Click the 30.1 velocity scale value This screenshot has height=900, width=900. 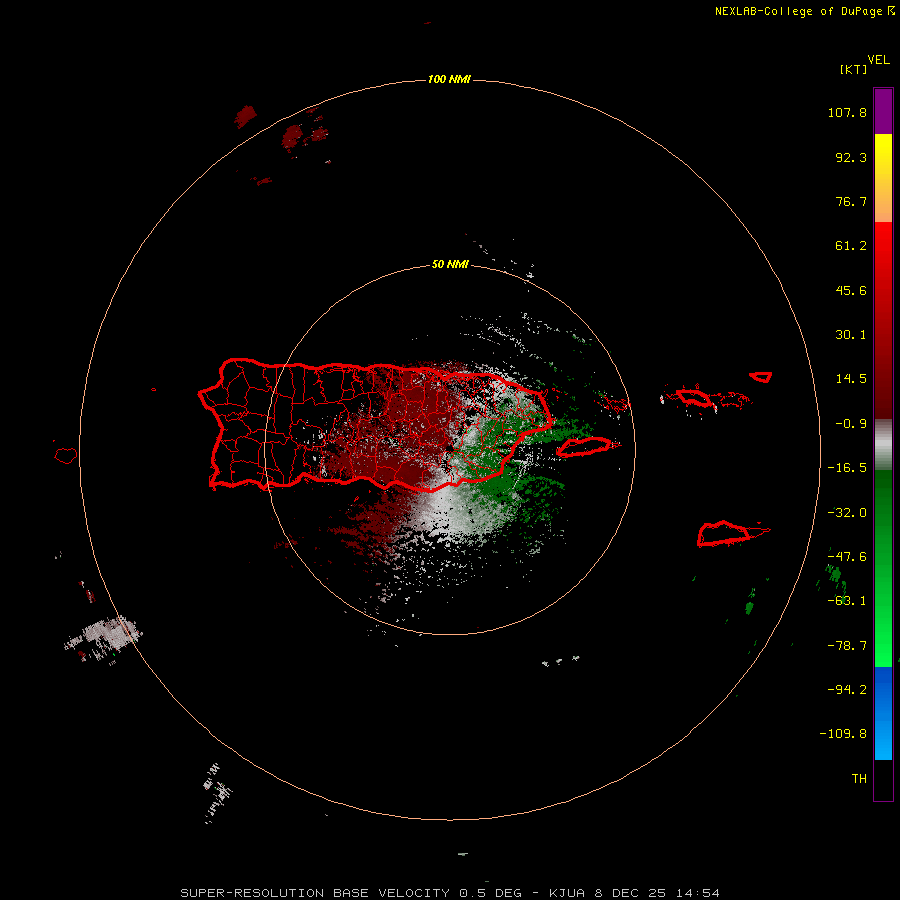[851, 335]
